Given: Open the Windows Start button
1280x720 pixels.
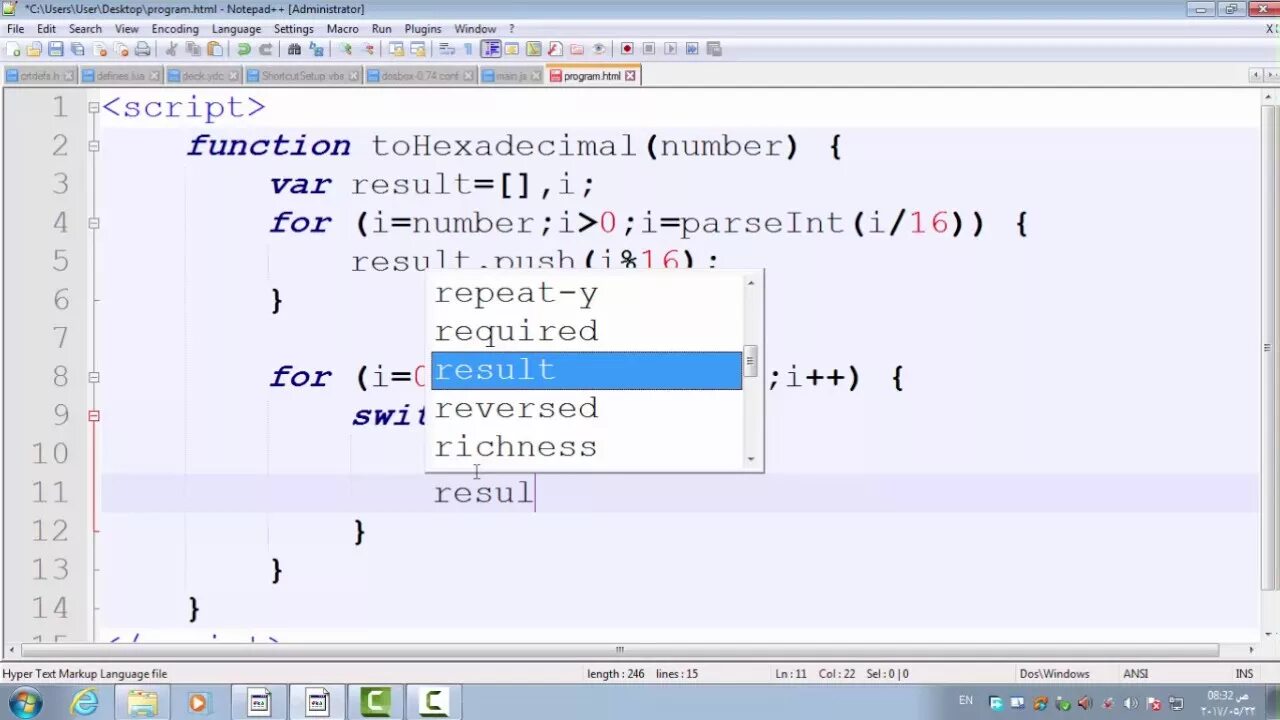Looking at the screenshot, I should click(x=26, y=702).
